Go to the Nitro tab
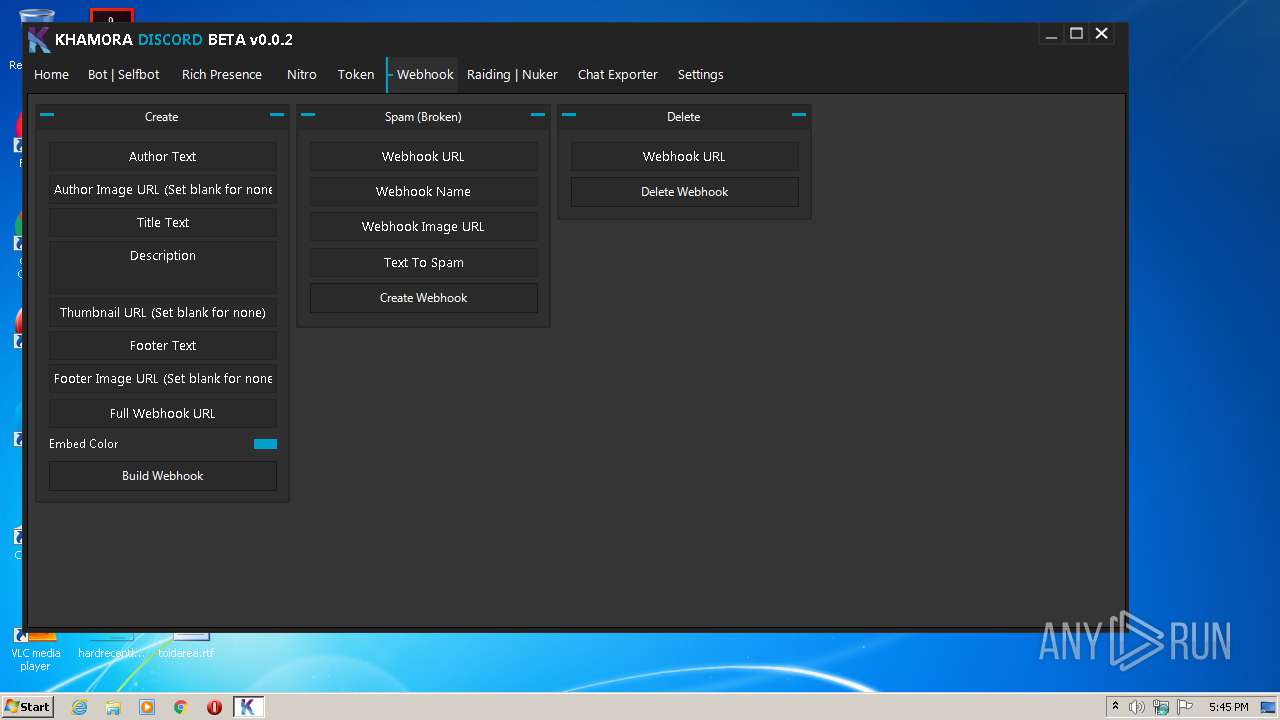This screenshot has height=720, width=1280. coord(302,75)
